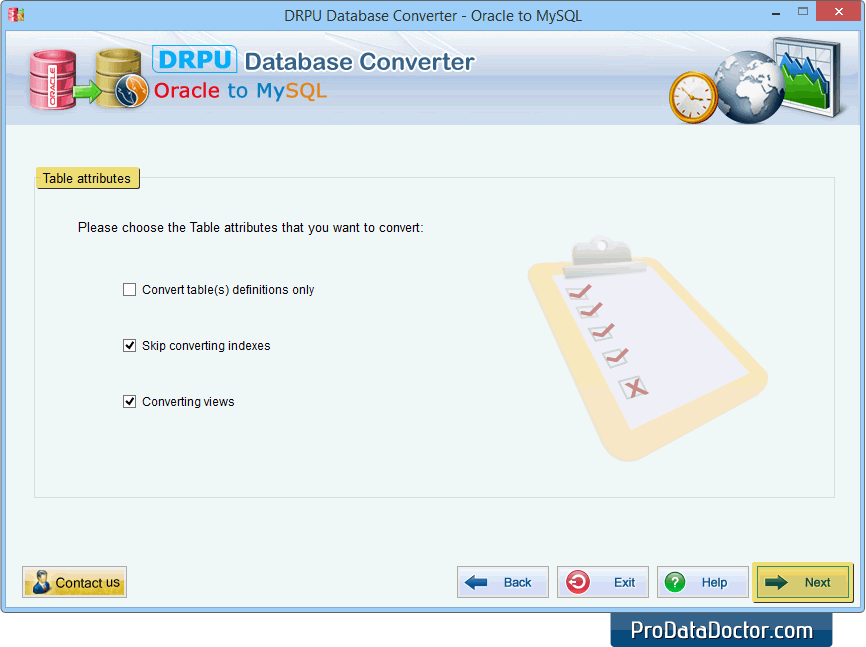This screenshot has width=866, height=647.
Task: Click 'Converting views' label text
Action: click(x=188, y=402)
